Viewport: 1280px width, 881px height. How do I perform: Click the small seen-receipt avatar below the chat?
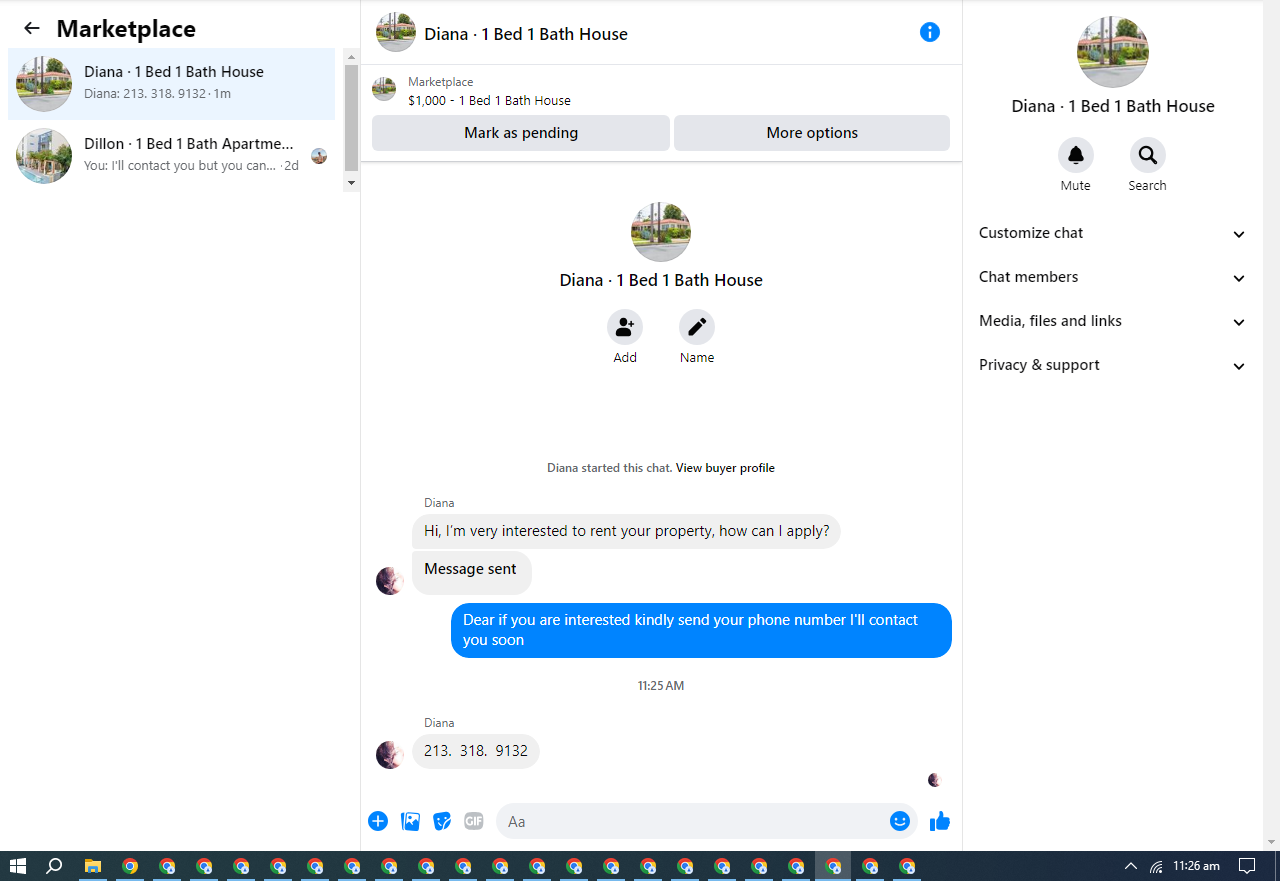click(x=935, y=780)
